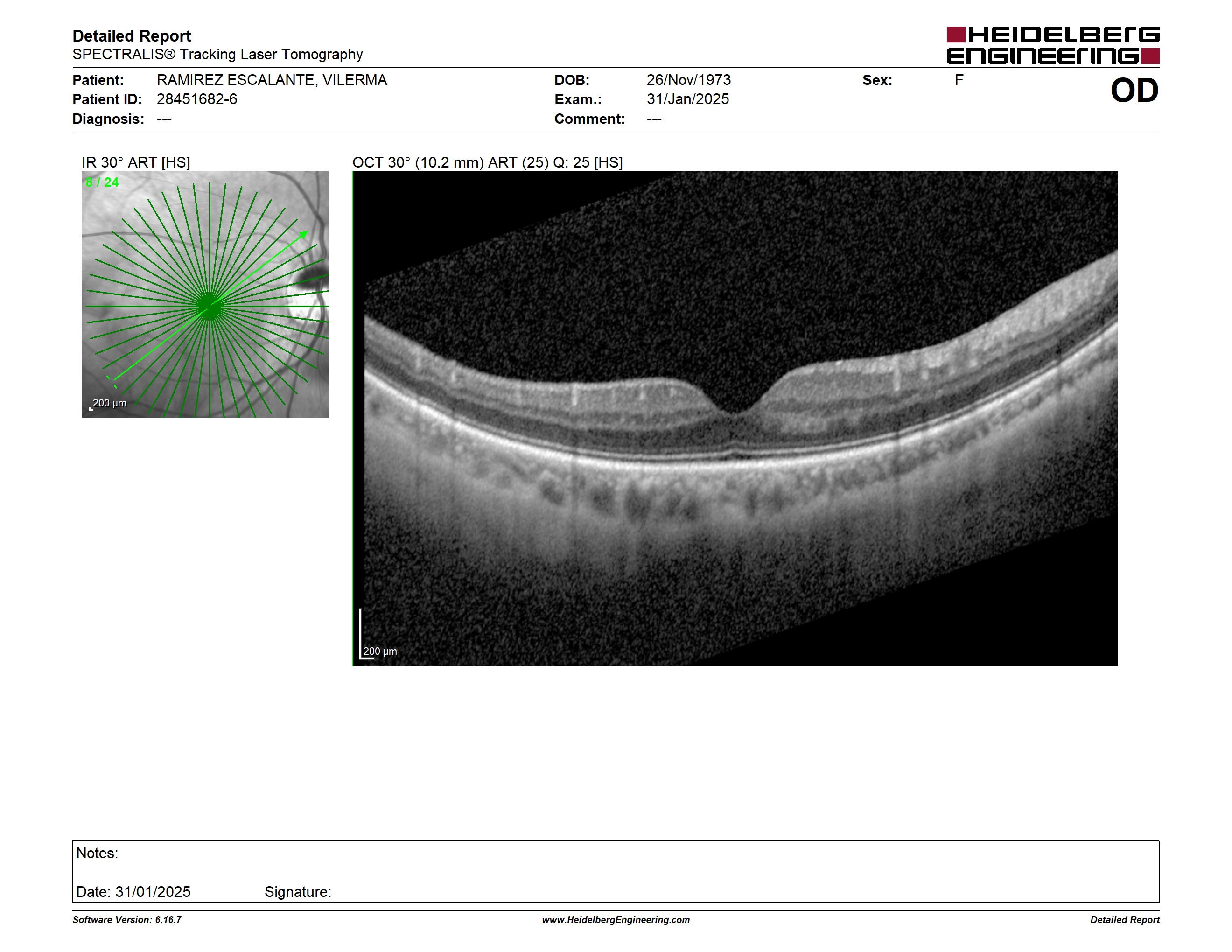1232x952 pixels.
Task: Click the patient ID value '28451682-6'
Action: (x=197, y=99)
